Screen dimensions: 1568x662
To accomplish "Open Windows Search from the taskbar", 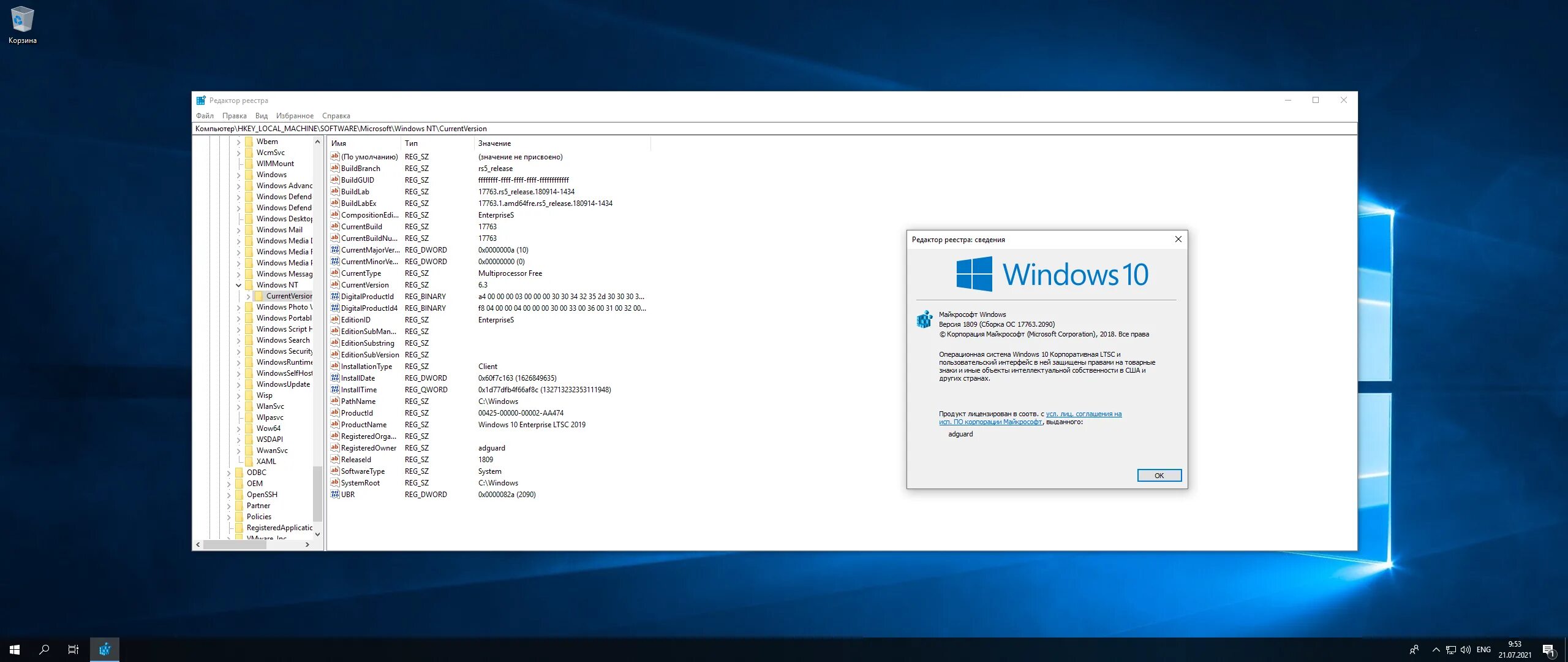I will click(43, 649).
